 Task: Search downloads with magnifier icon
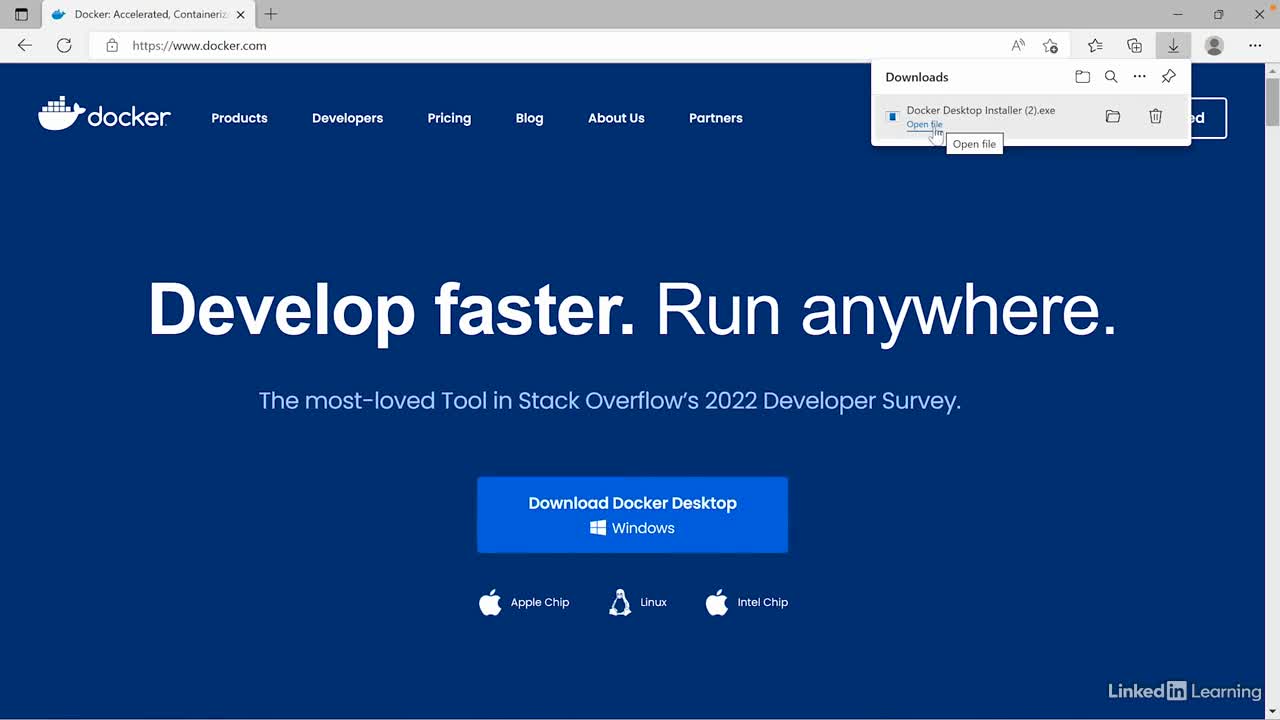tap(1111, 77)
